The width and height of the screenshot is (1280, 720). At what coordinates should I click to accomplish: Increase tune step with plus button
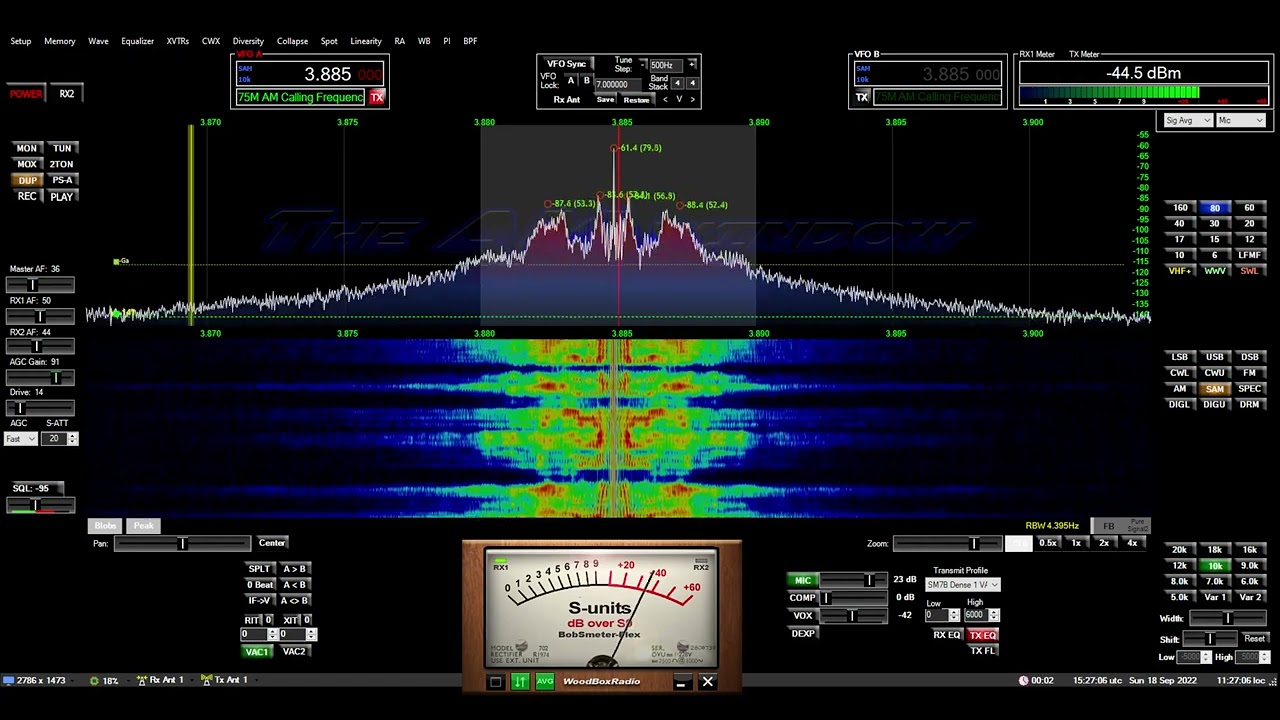pos(691,65)
